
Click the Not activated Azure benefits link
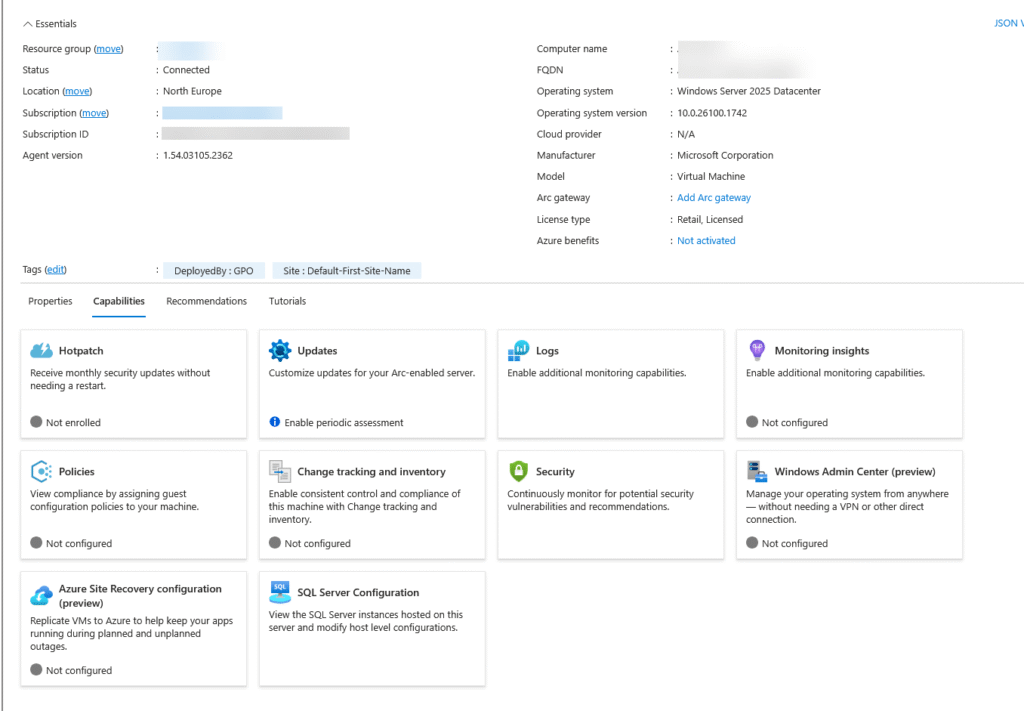click(x=706, y=241)
